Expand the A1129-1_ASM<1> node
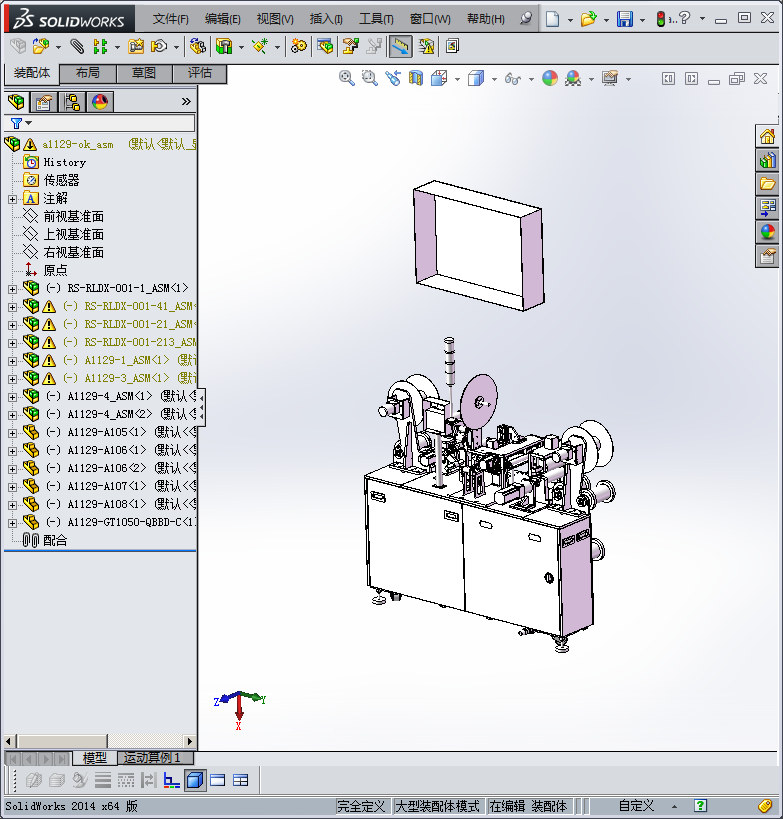This screenshot has height=819, width=783. click(12, 361)
